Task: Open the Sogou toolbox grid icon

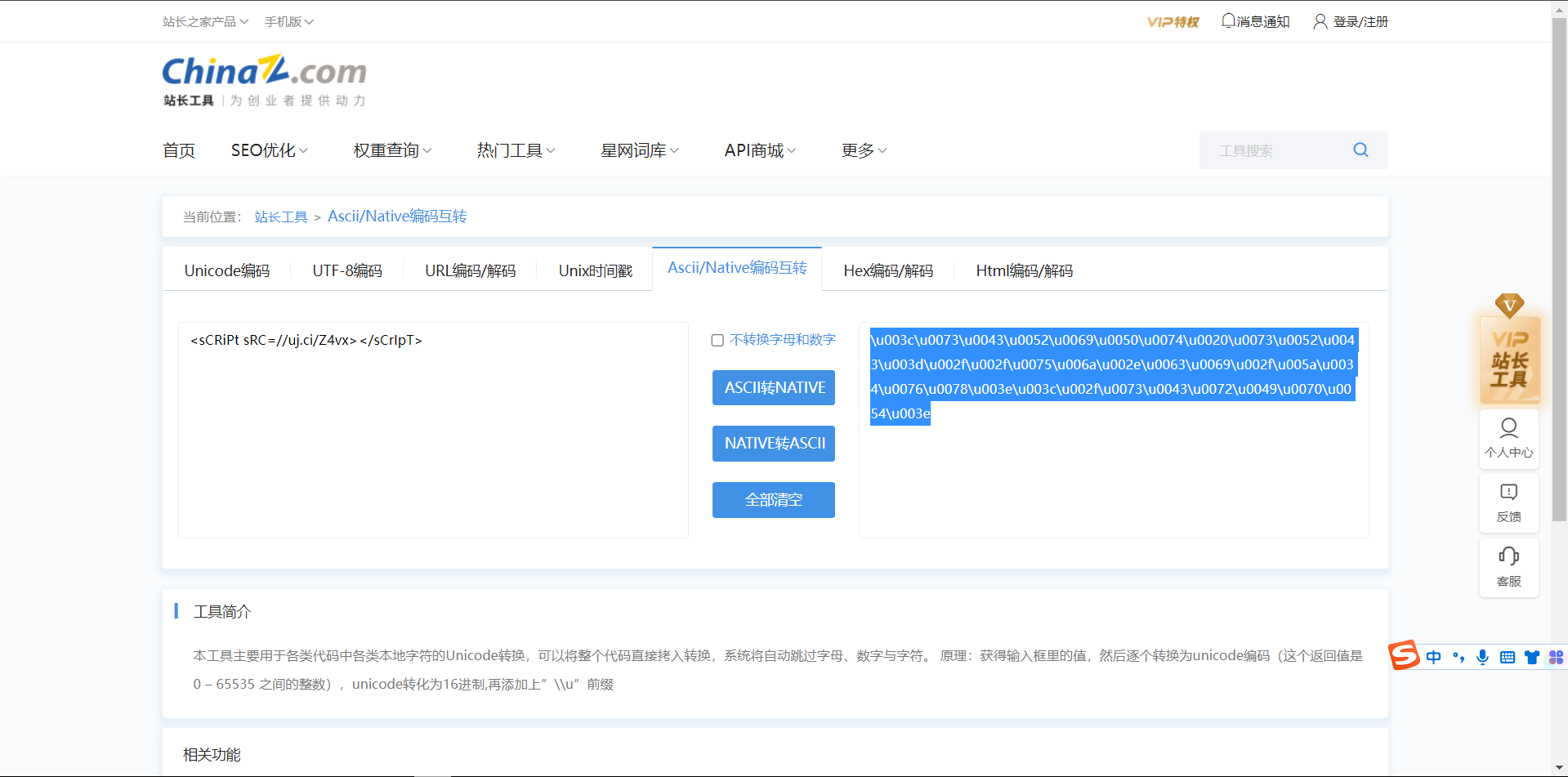Action: 1556,657
